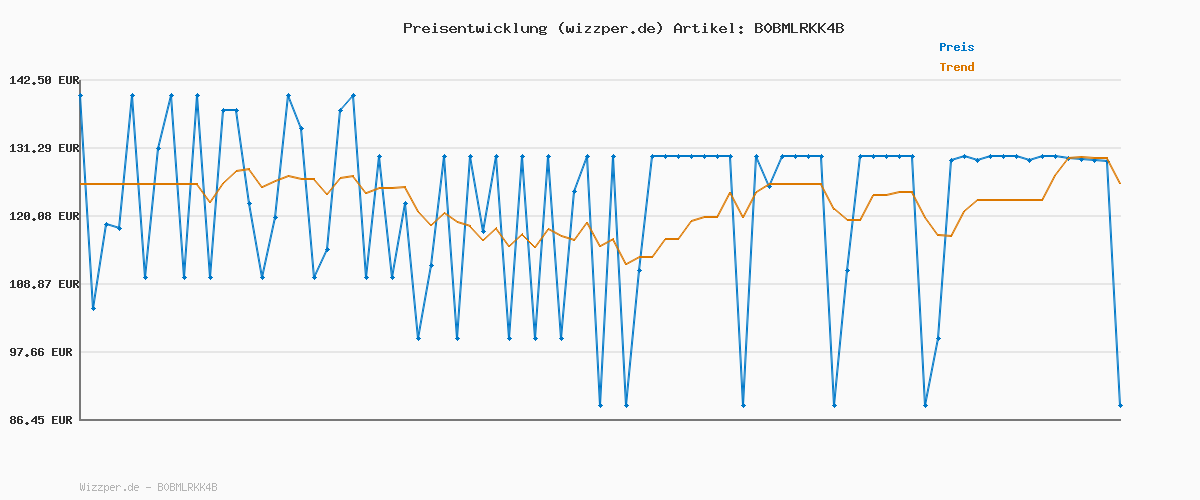Viewport: 1200px width, 500px height.
Task: Click the second blue data point near 104 EUR
Action: coord(93,308)
